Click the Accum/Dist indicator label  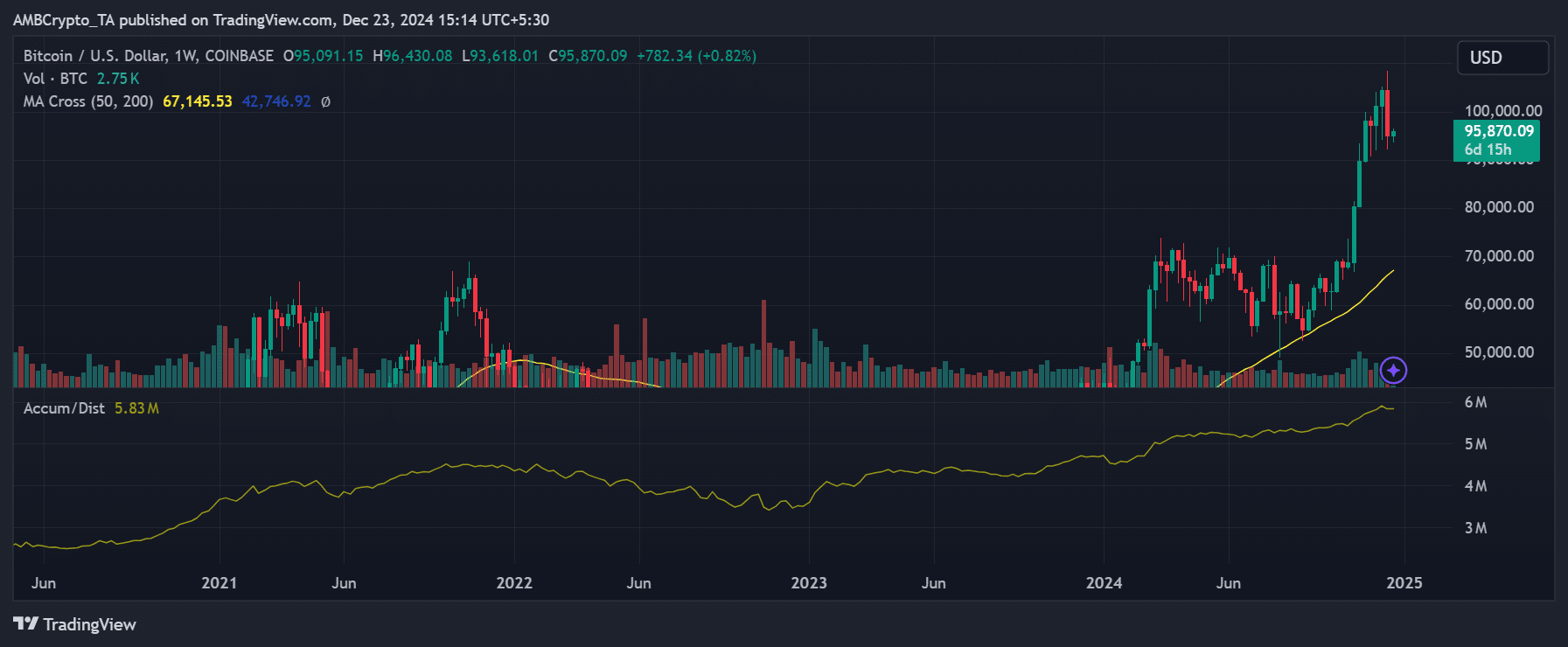click(x=64, y=408)
